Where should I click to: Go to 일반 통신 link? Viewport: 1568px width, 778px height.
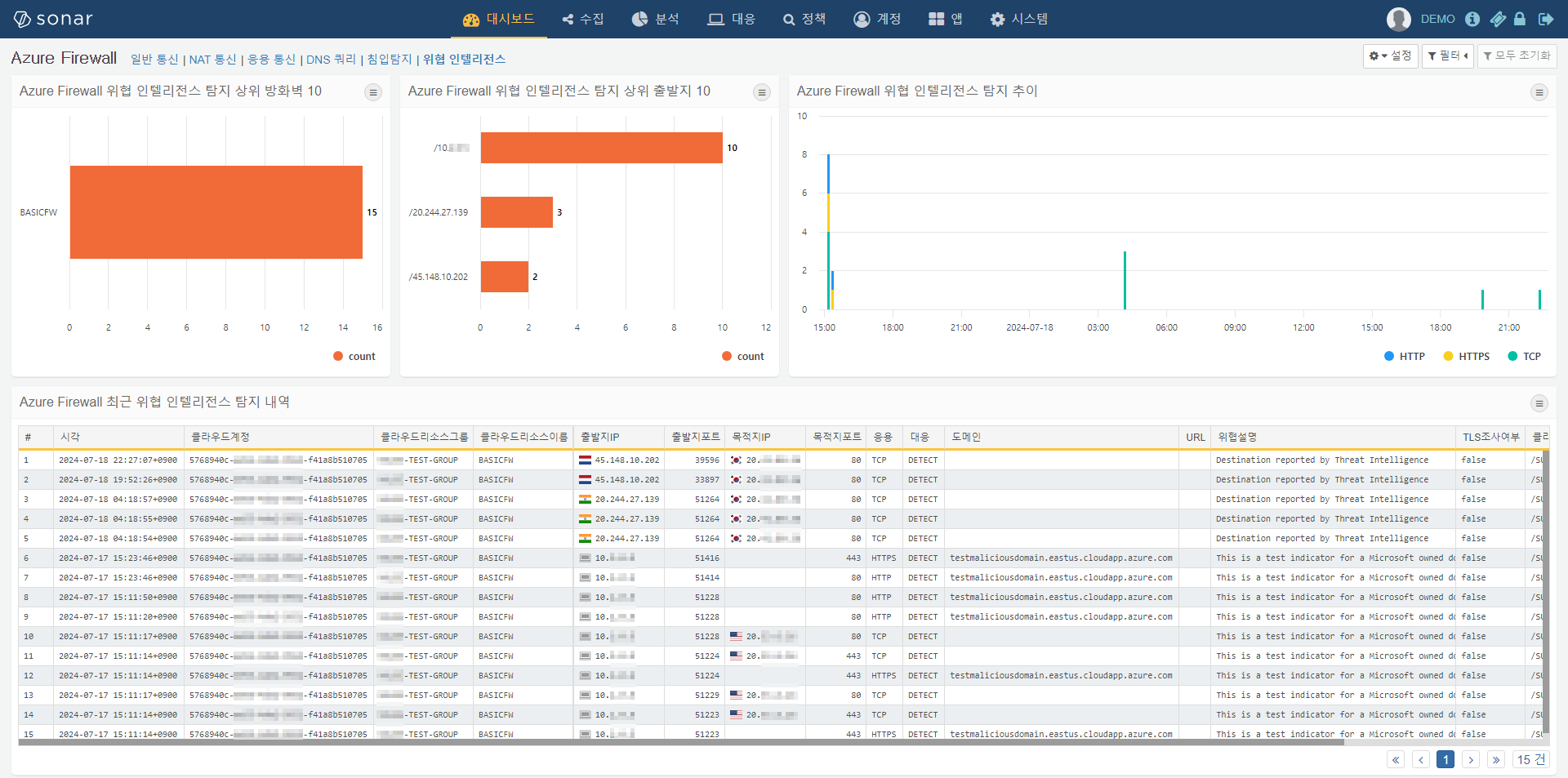coord(154,60)
